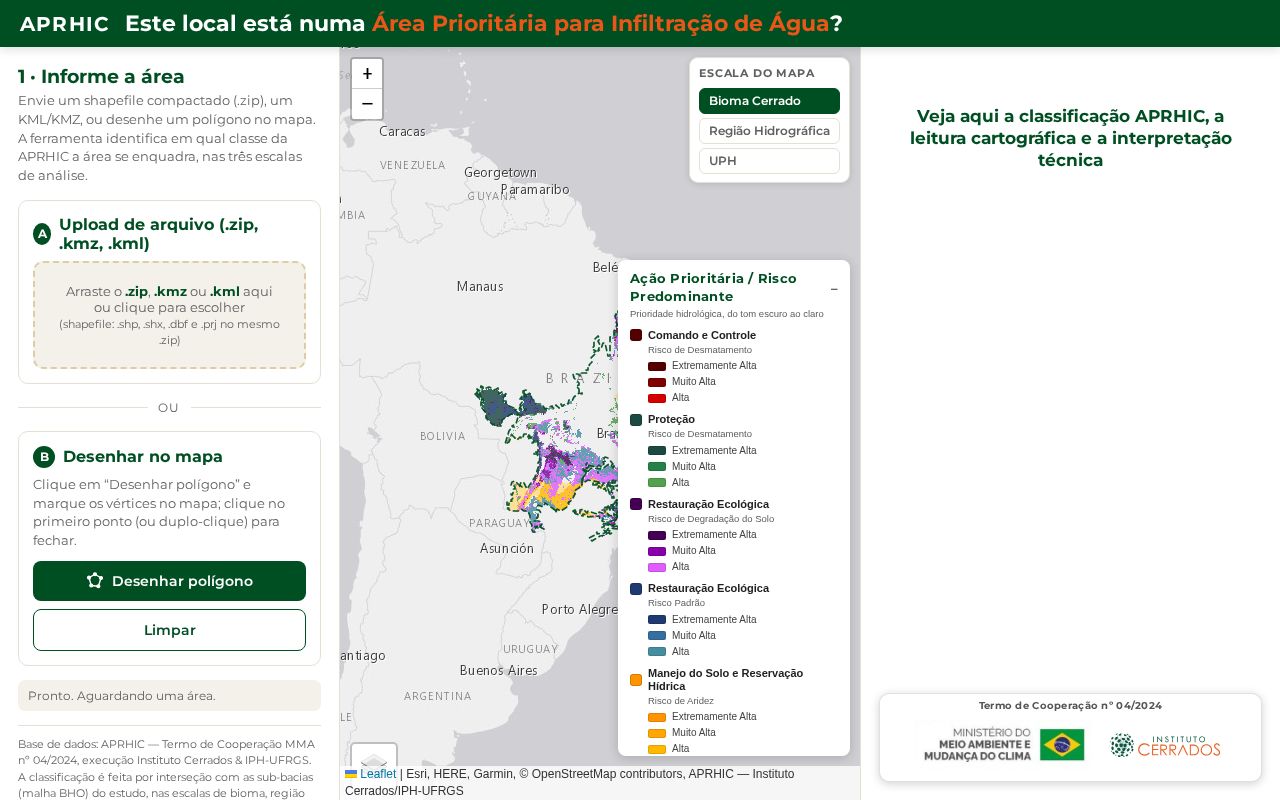This screenshot has height=800, width=1280.
Task: Click the Caracas map label
Action: click(402, 131)
